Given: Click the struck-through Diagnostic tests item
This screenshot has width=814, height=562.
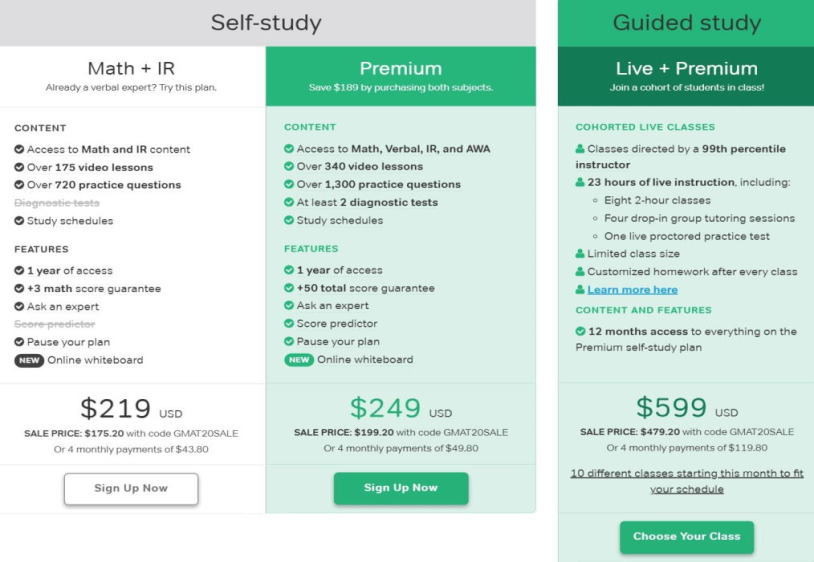Looking at the screenshot, I should tap(57, 203).
